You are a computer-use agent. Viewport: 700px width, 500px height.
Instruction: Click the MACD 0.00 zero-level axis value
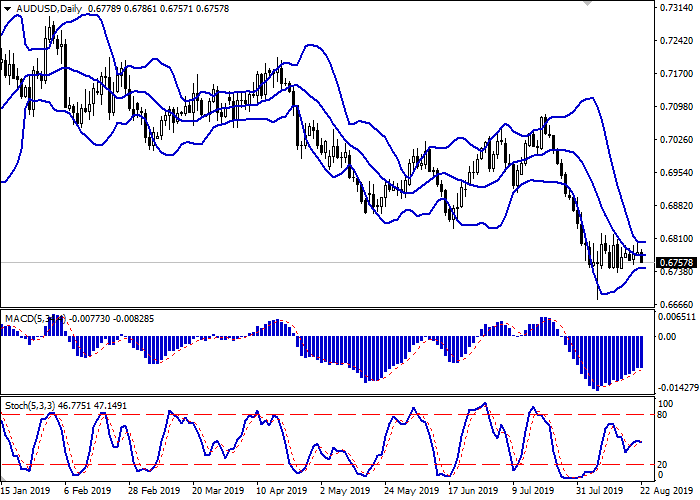[x=667, y=337]
